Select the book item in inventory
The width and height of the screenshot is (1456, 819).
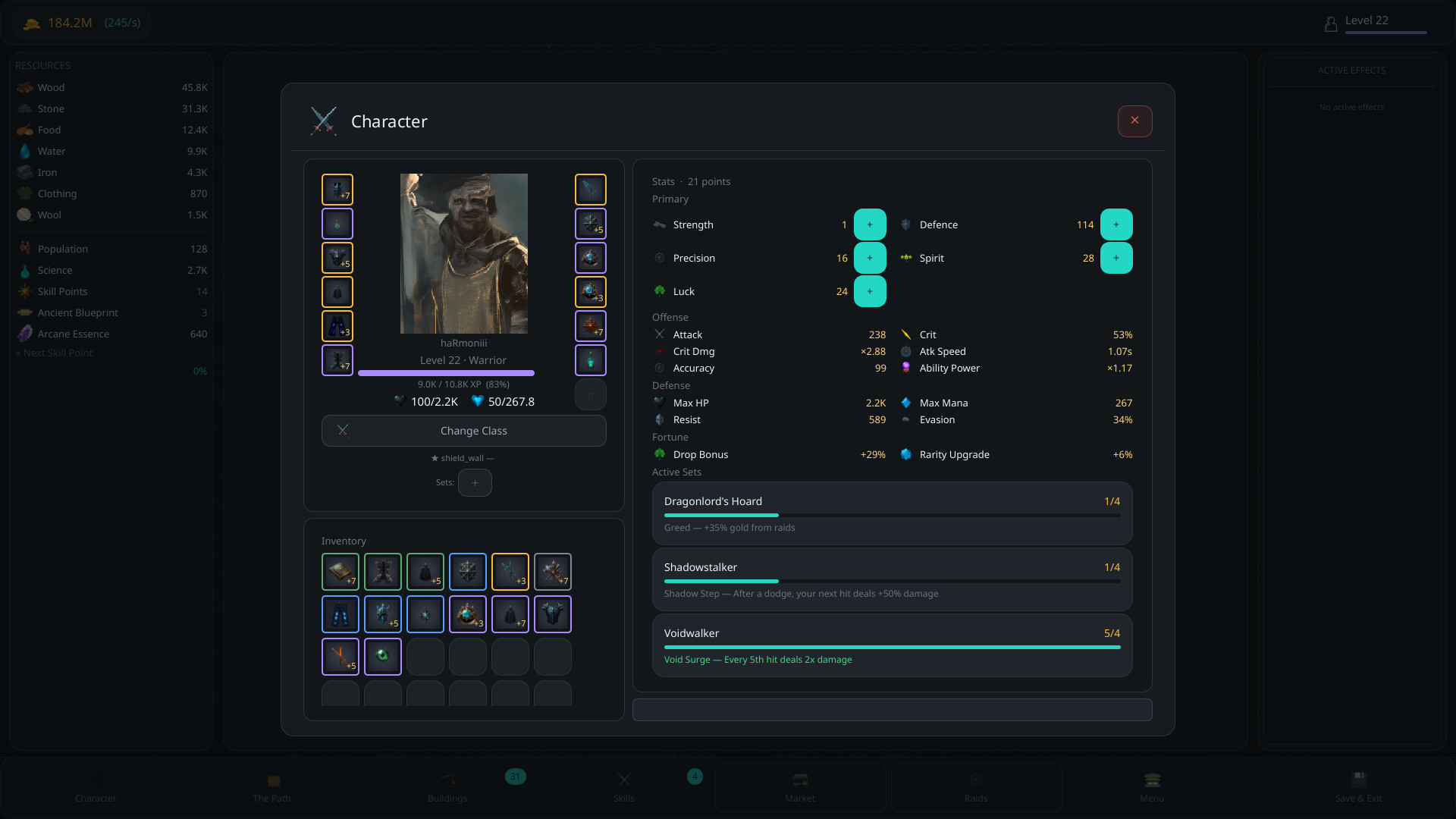(x=340, y=571)
